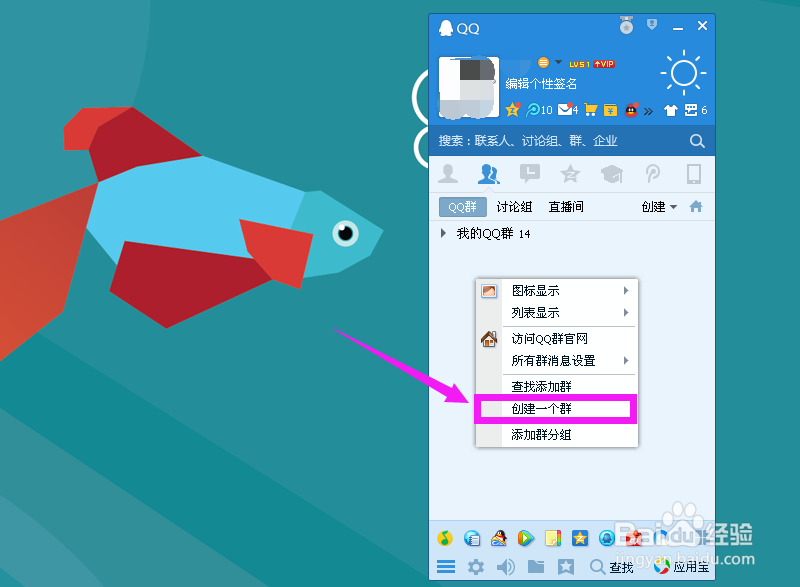Open 所有群消息设置 submenu
The height and width of the screenshot is (587, 800).
(557, 361)
